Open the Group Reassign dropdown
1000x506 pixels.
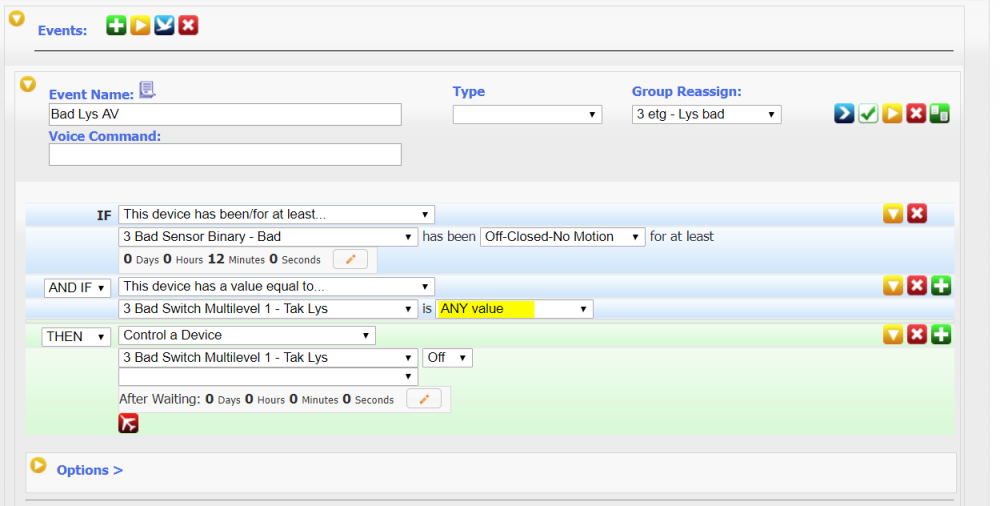[x=706, y=115]
